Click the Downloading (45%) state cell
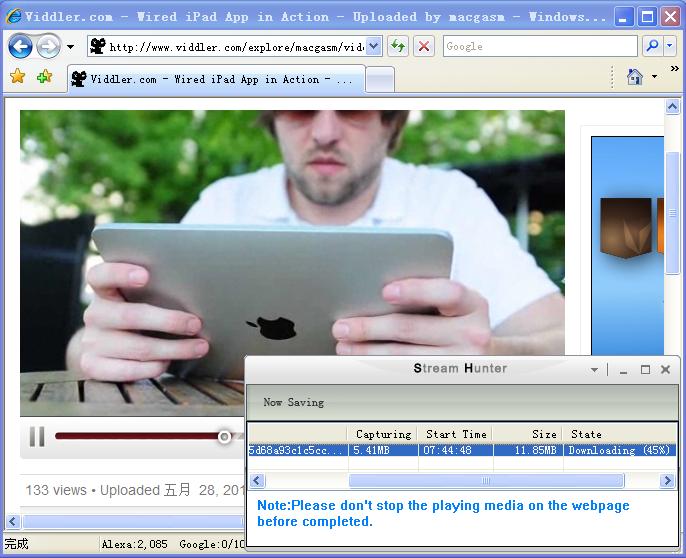This screenshot has height=558, width=686. [x=620, y=450]
